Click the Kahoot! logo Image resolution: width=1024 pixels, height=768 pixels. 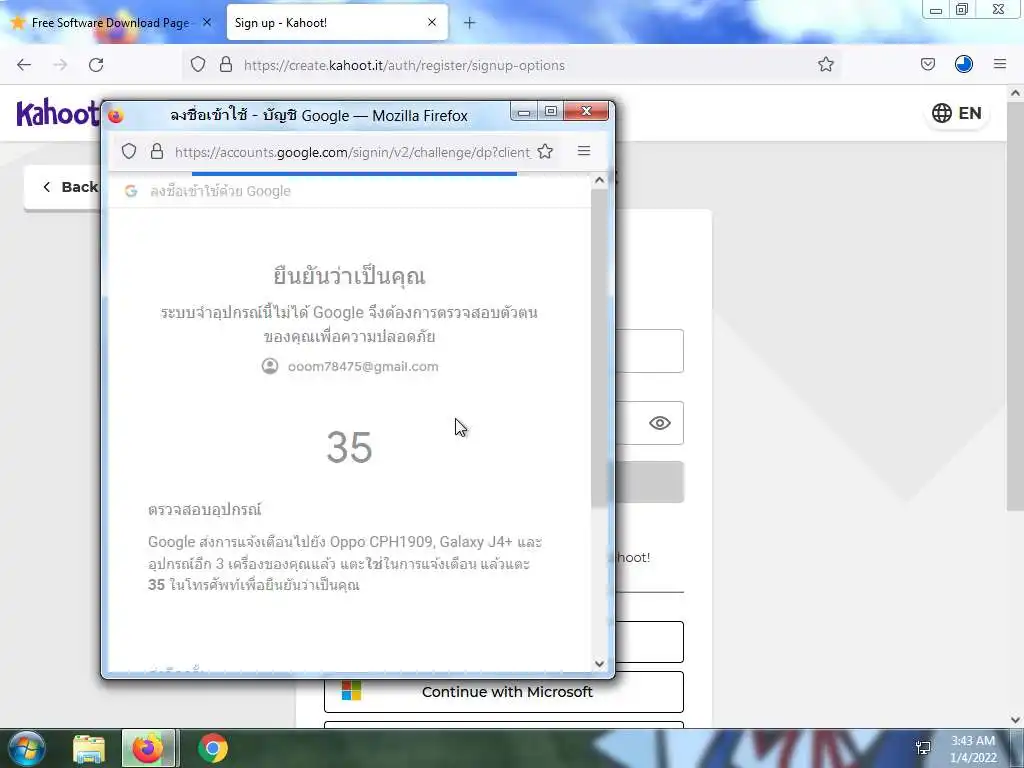(x=57, y=114)
